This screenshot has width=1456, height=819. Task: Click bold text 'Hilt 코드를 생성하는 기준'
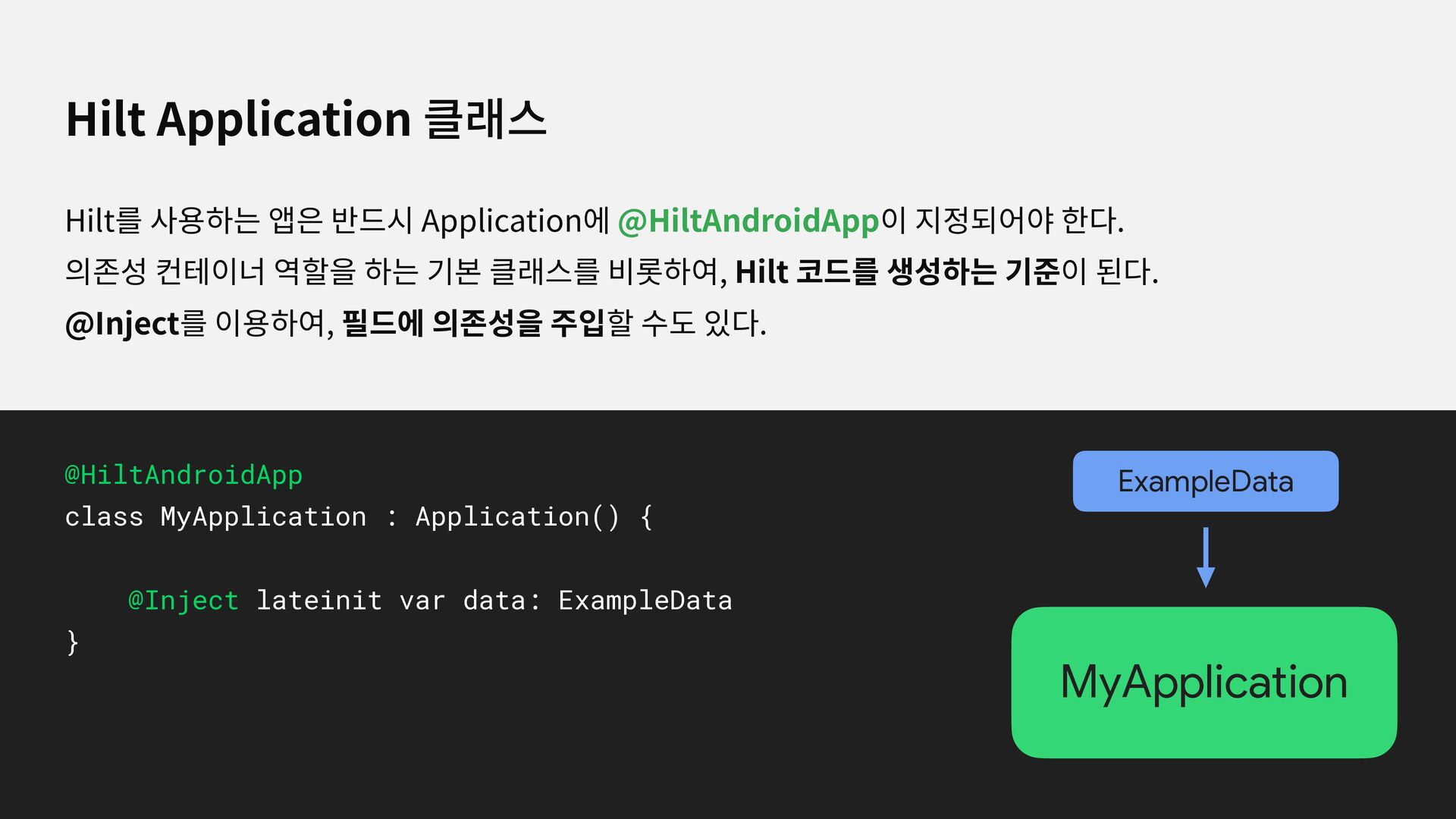click(897, 271)
